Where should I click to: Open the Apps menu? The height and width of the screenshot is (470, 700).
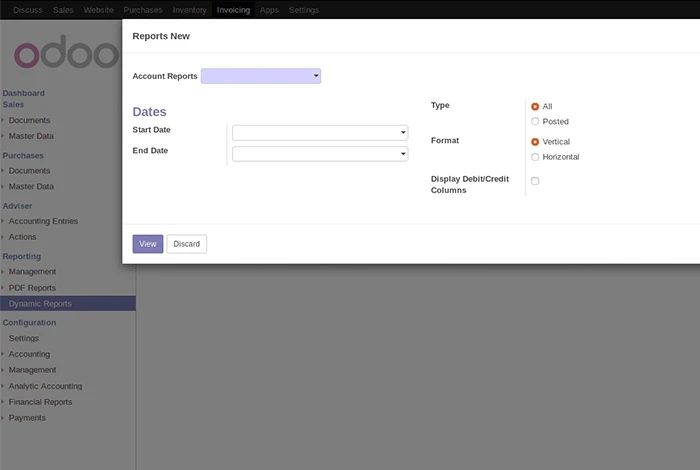tap(269, 10)
